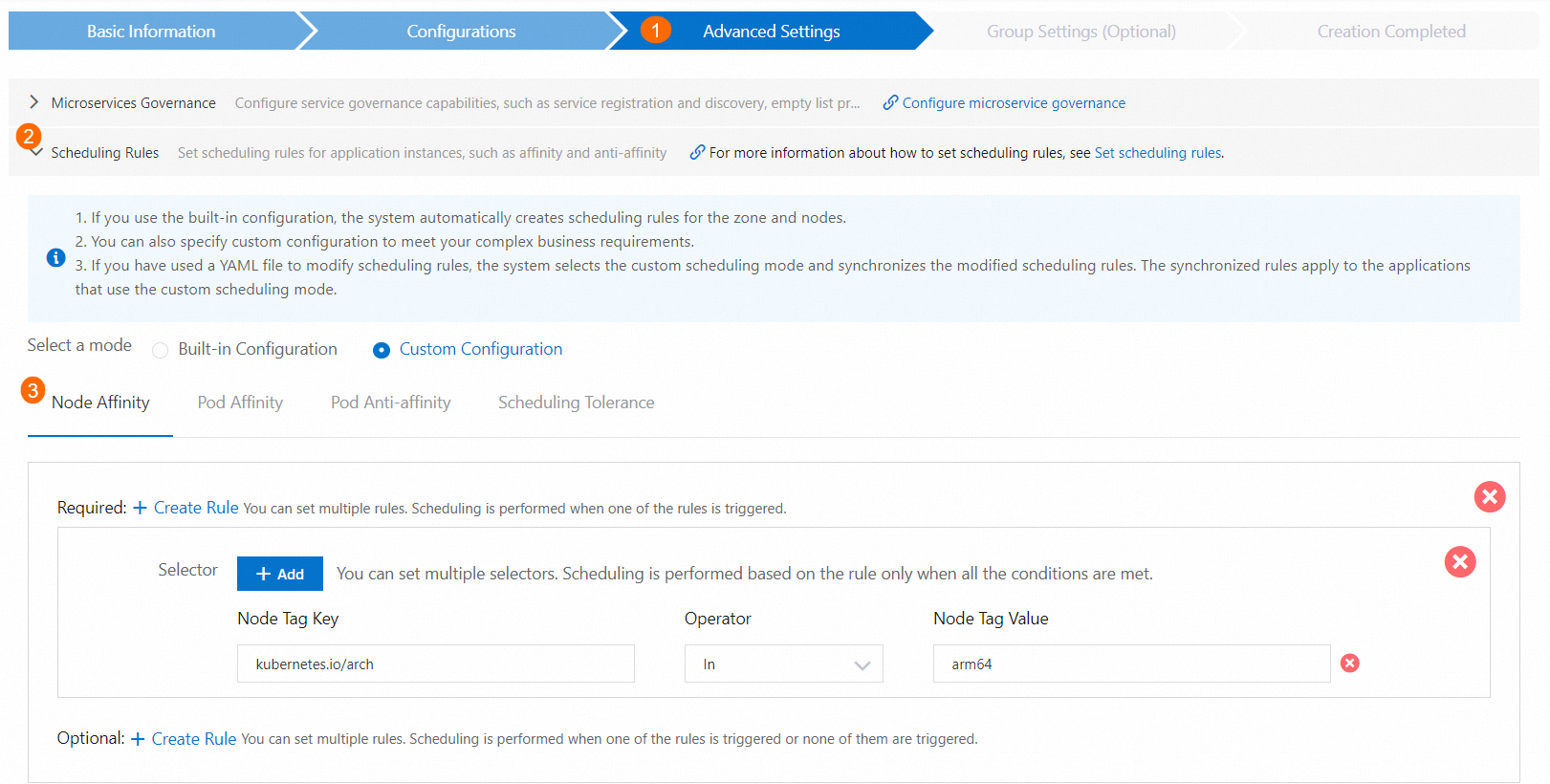The image size is (1550, 784).
Task: Follow the 'Set scheduling rules' link
Action: [1158, 153]
